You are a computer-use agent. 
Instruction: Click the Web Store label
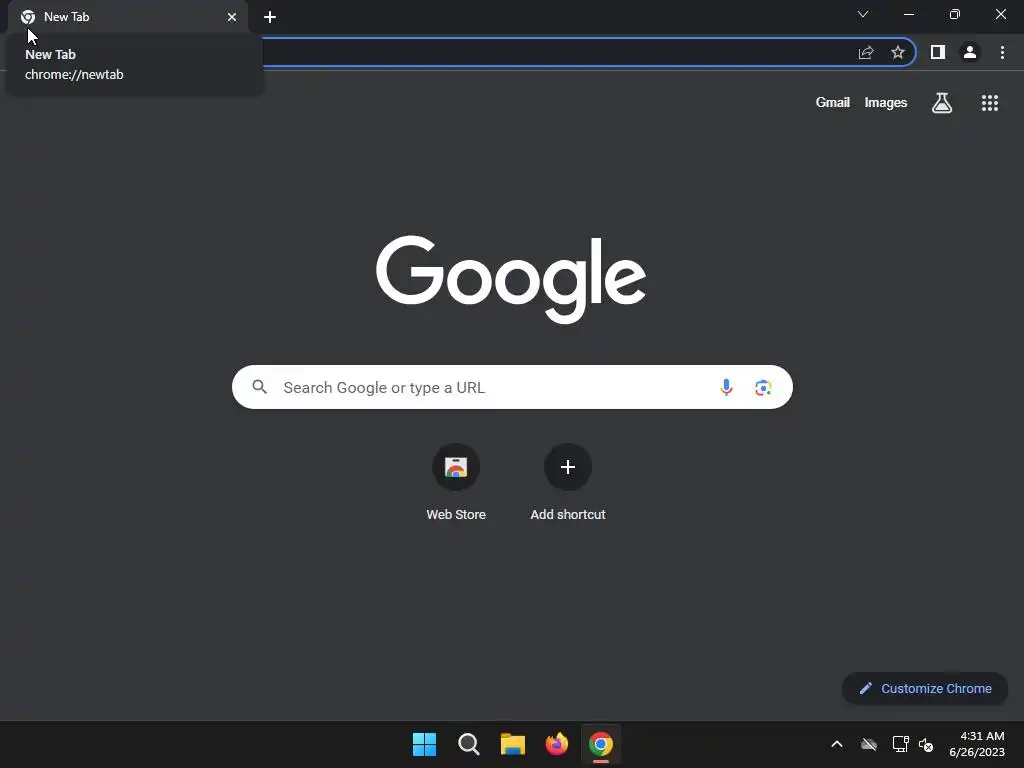click(456, 515)
